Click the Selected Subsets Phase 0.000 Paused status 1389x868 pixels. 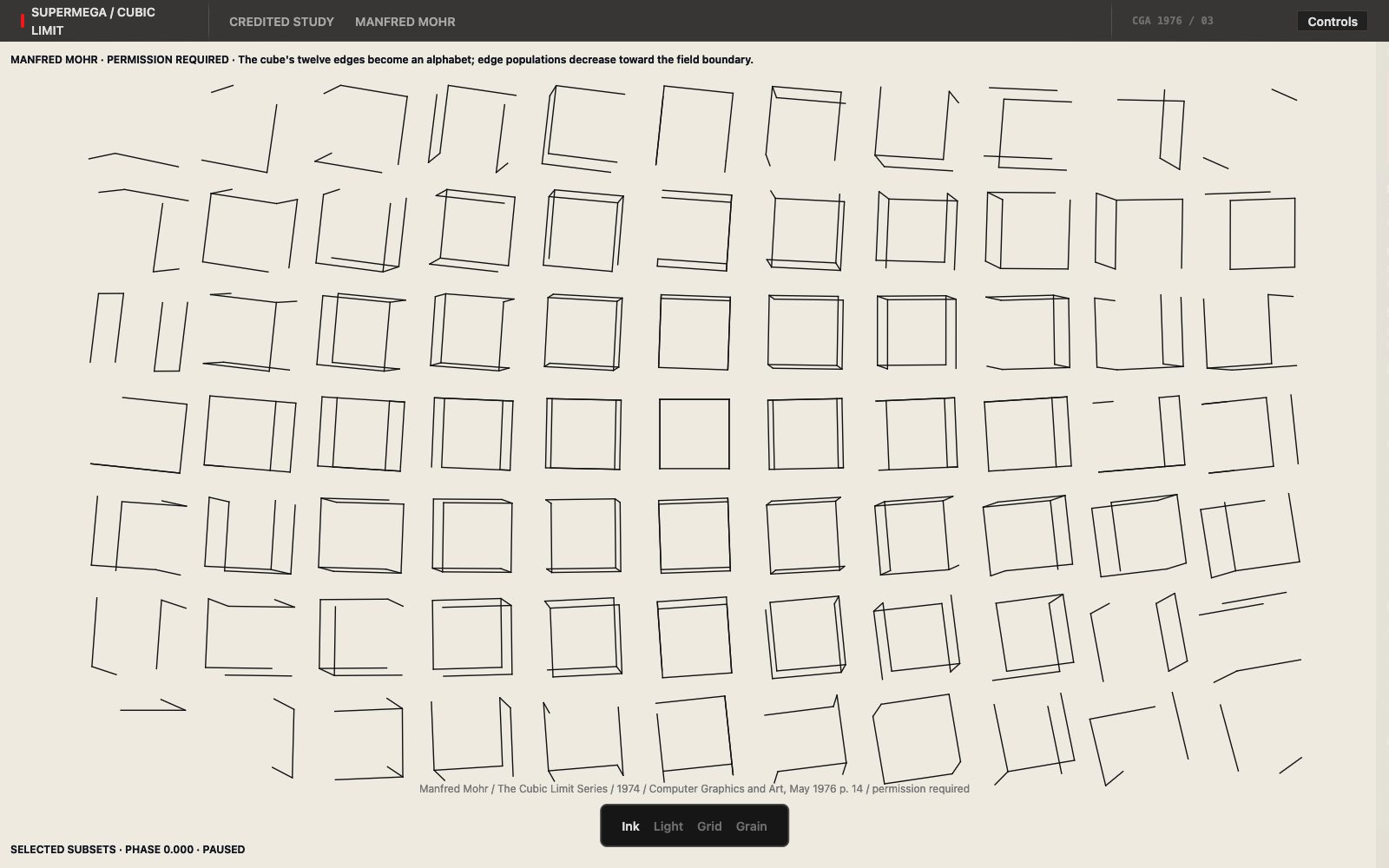coord(128,850)
